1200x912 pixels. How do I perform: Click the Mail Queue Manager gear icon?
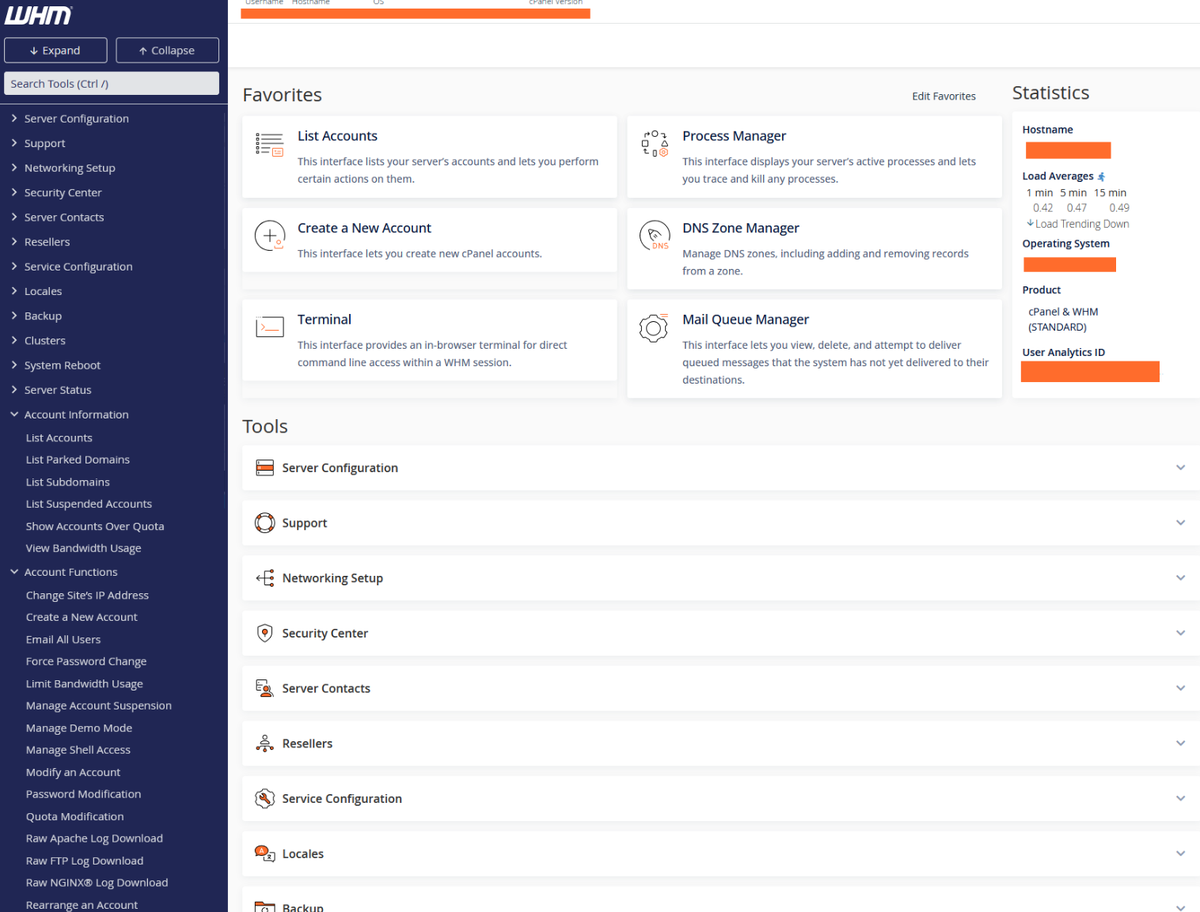(654, 327)
